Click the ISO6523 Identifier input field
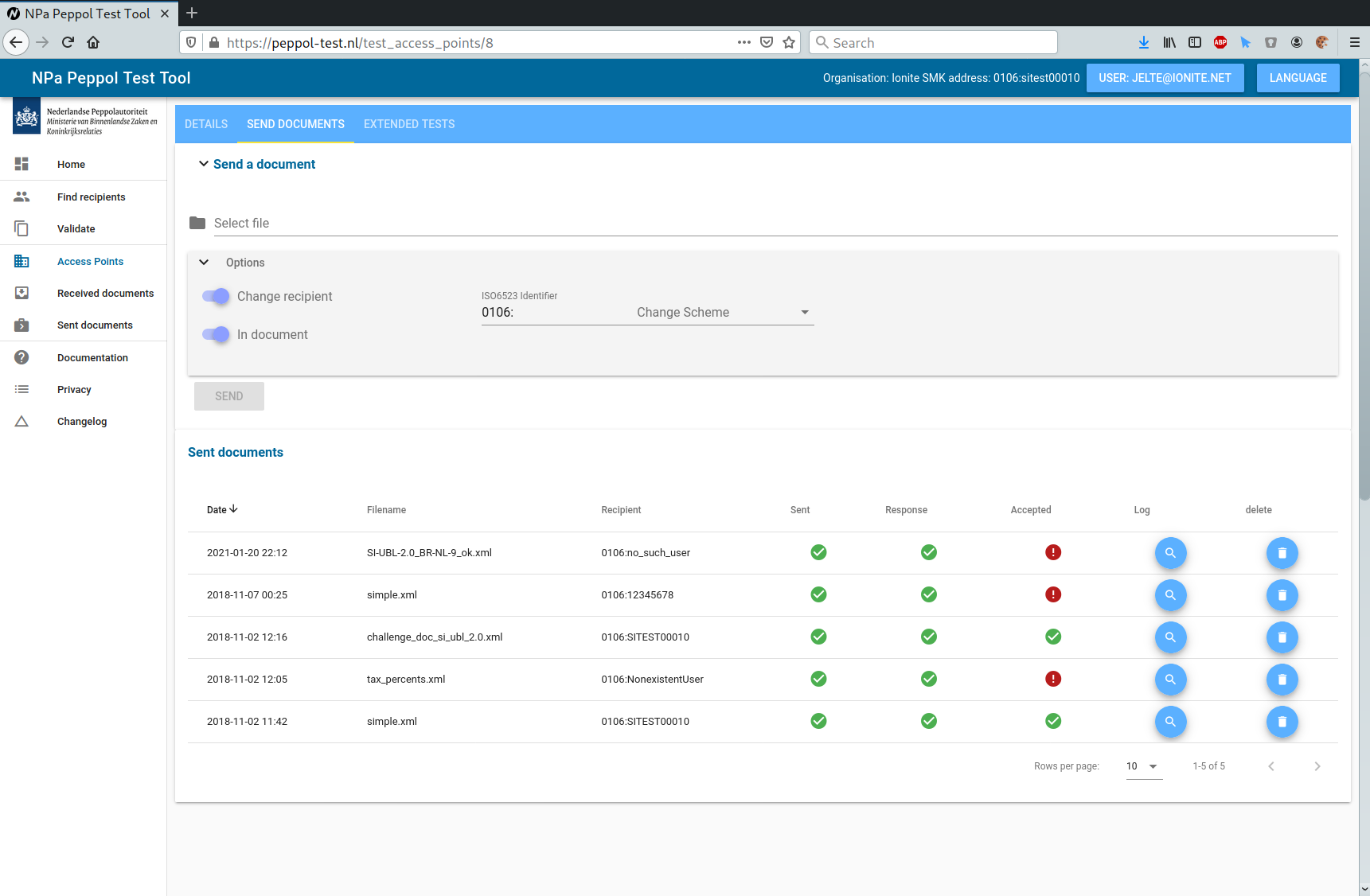Screen dimensions: 1370x896 [553, 312]
